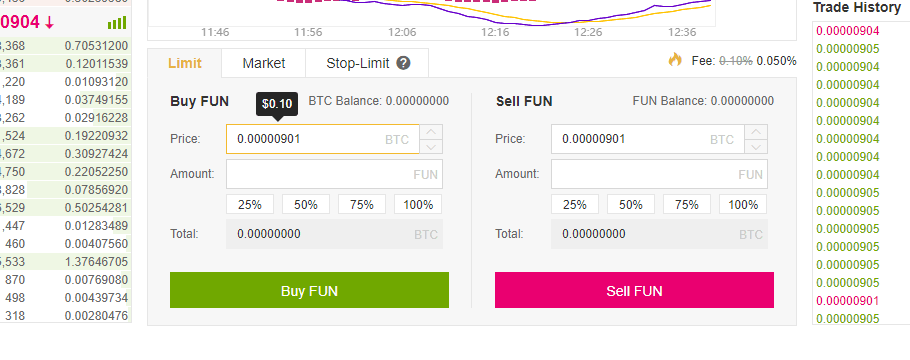Click the green Buy FUN button
The image size is (910, 360).
click(x=309, y=290)
